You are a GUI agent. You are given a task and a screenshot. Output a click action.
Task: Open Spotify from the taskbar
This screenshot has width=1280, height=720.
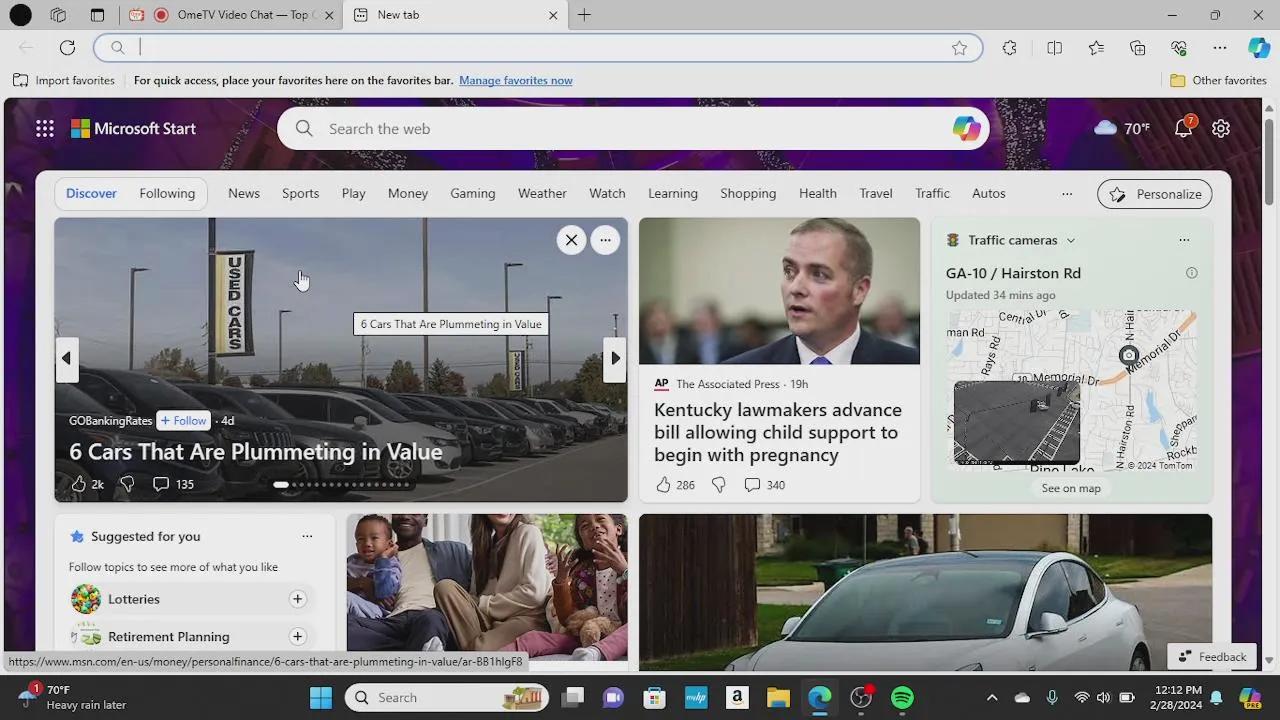[902, 698]
